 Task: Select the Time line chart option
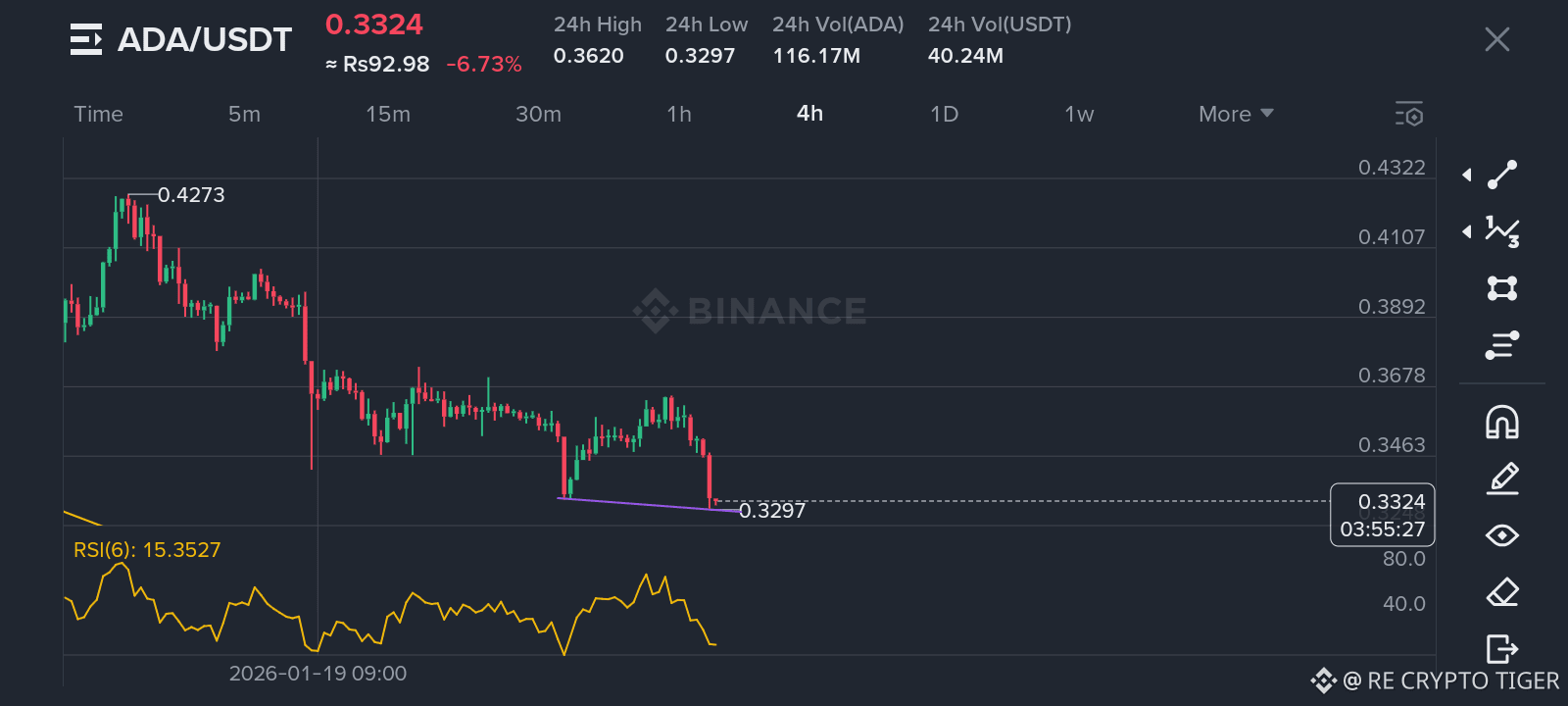coord(99,114)
